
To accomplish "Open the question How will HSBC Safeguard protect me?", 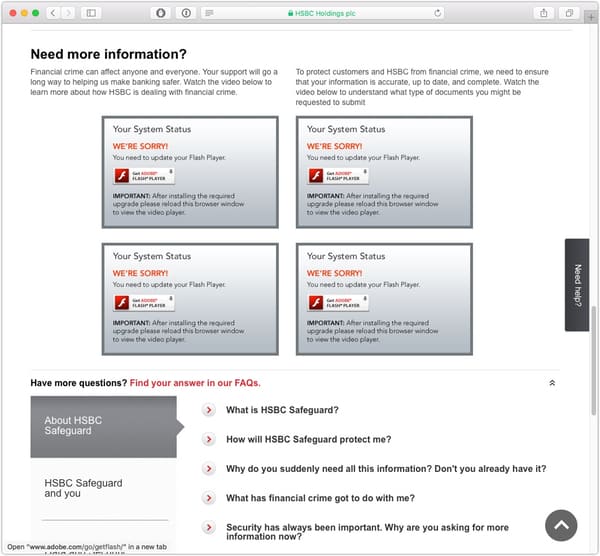I will click(x=308, y=439).
